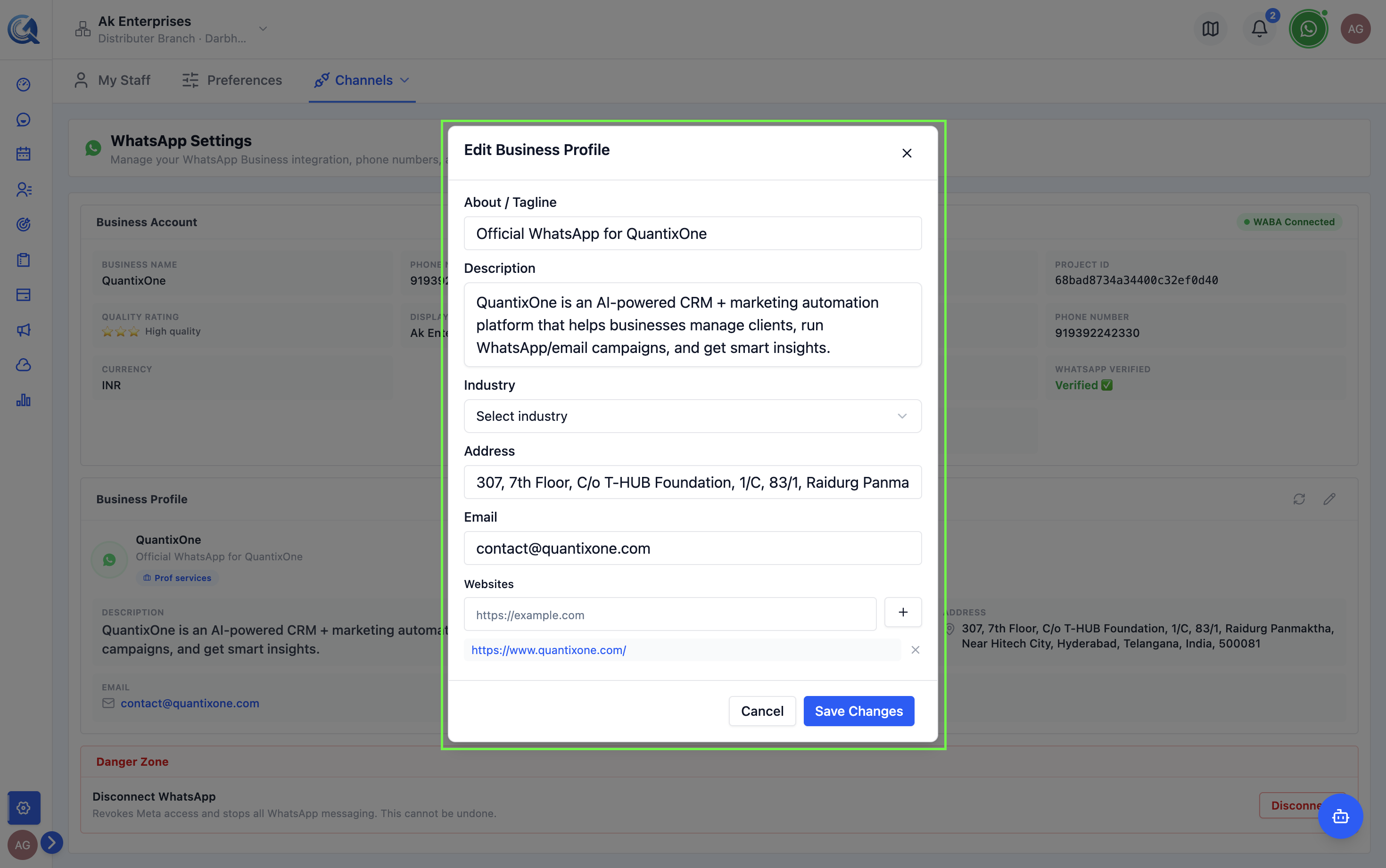Open the settings gear icon in sidebar
Image resolution: width=1386 pixels, height=868 pixels.
click(24, 808)
